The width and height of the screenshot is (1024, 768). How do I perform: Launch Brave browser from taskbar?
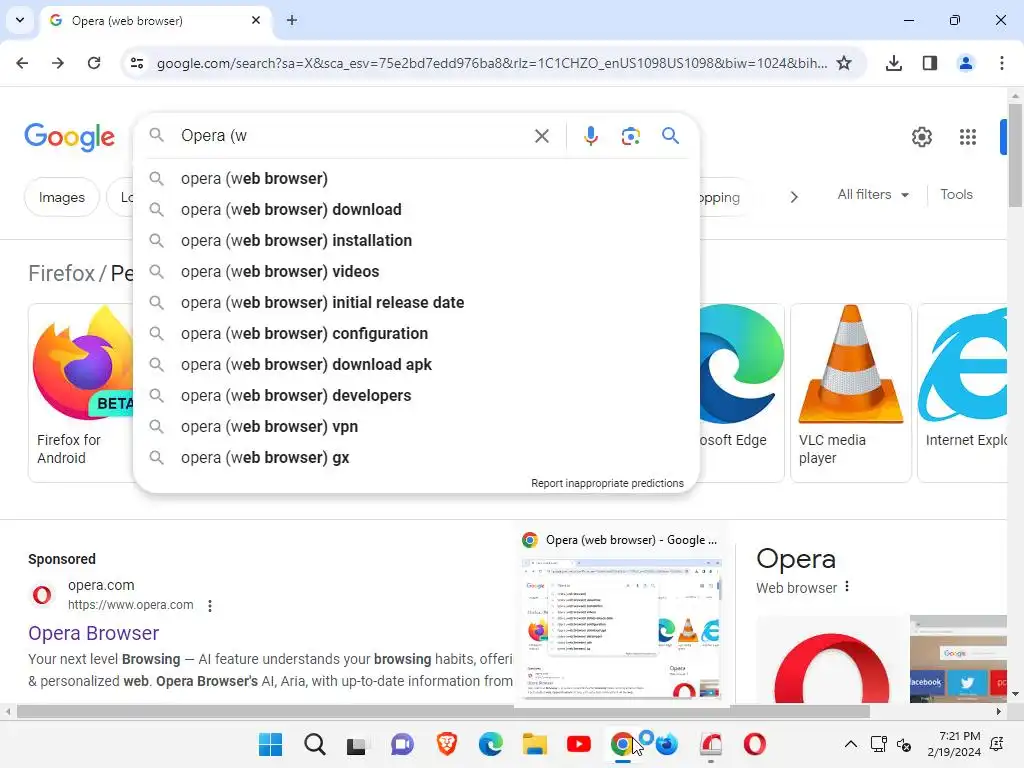(447, 744)
